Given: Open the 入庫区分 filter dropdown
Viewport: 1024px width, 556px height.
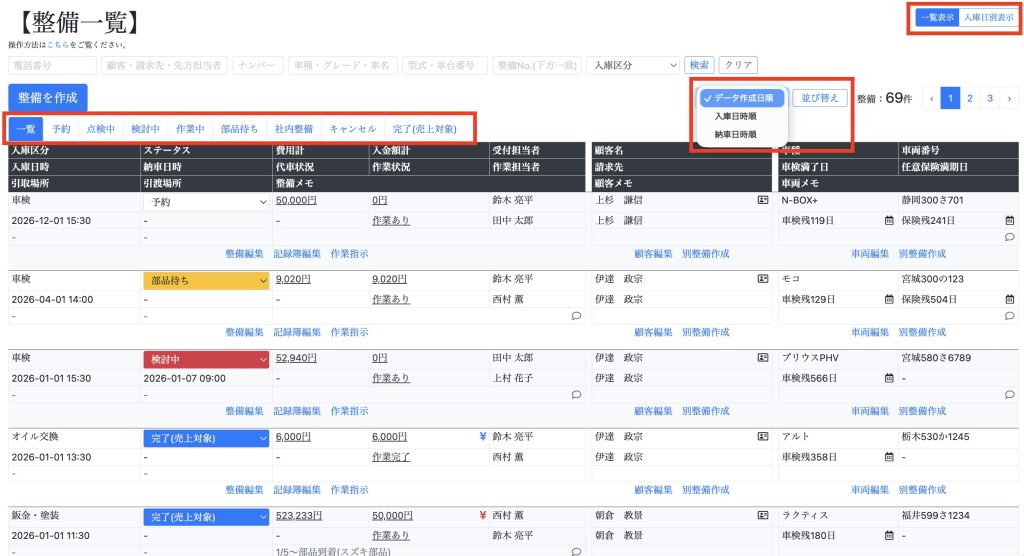Looking at the screenshot, I should click(632, 65).
